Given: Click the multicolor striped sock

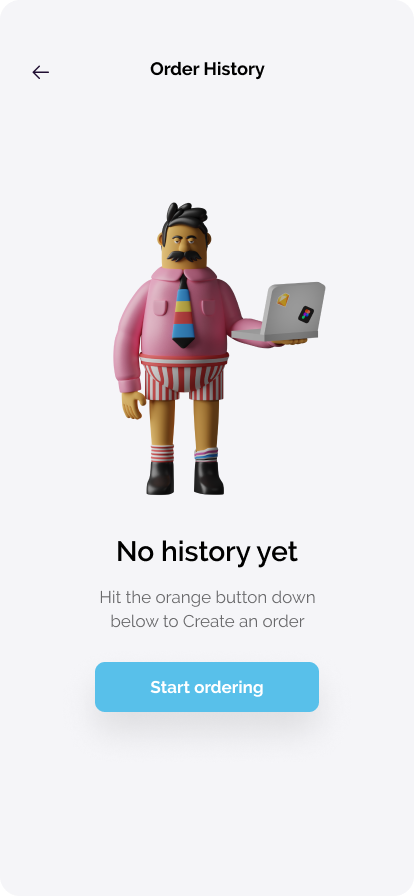Looking at the screenshot, I should tap(206, 455).
